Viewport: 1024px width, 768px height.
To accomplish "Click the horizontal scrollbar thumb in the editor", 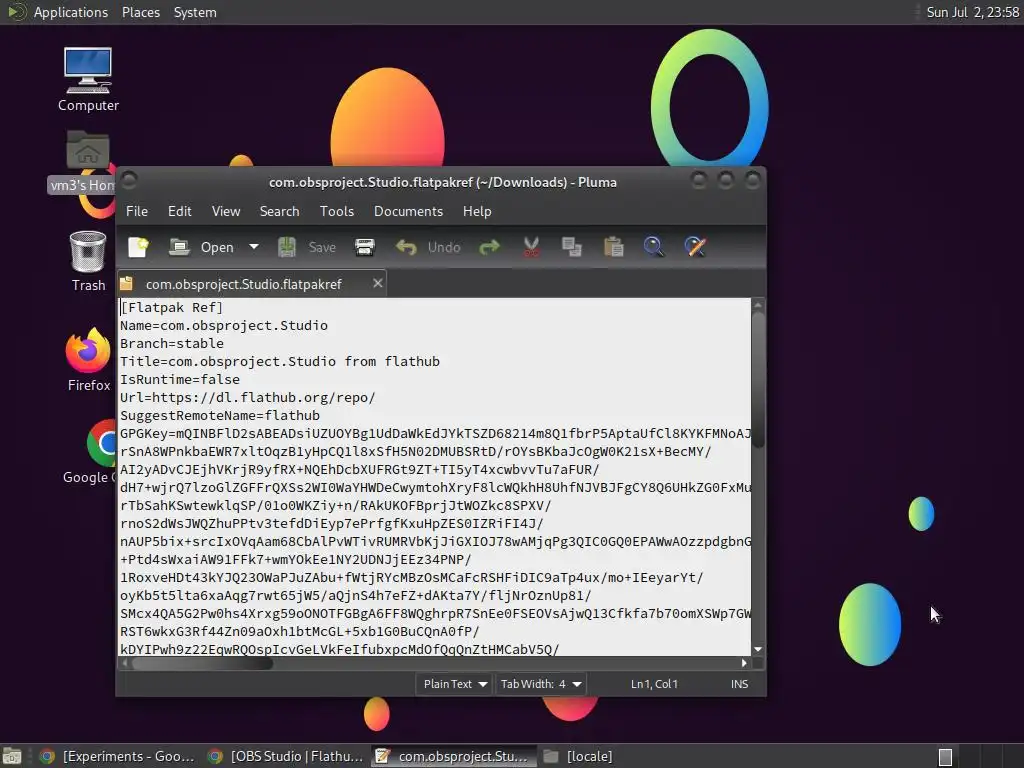I will [202, 663].
